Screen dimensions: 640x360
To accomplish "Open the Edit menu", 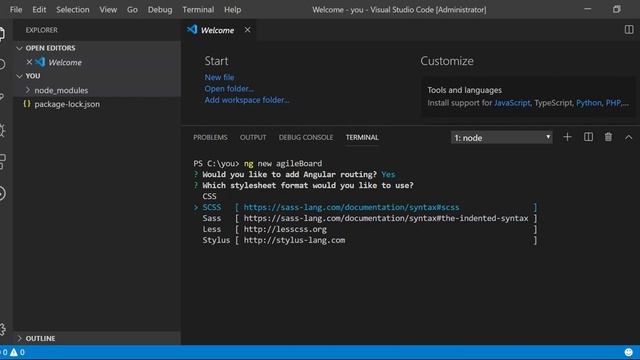I will [39, 9].
